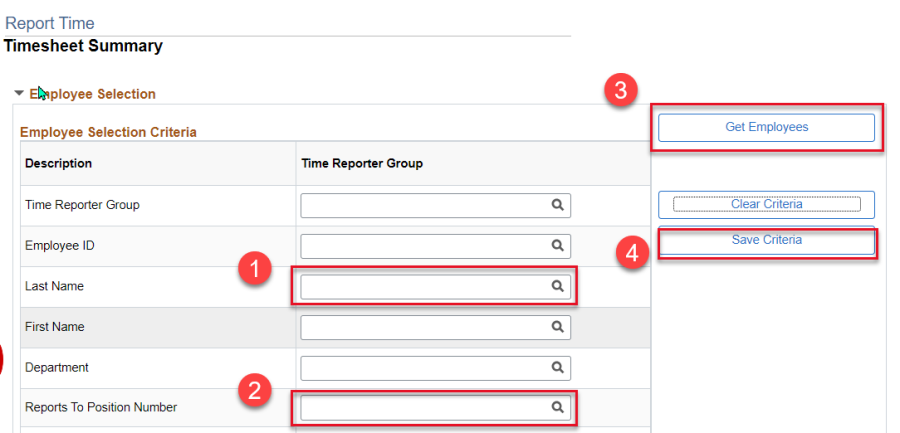
Task: Focus the Reports To Position Number field
Action: point(436,408)
